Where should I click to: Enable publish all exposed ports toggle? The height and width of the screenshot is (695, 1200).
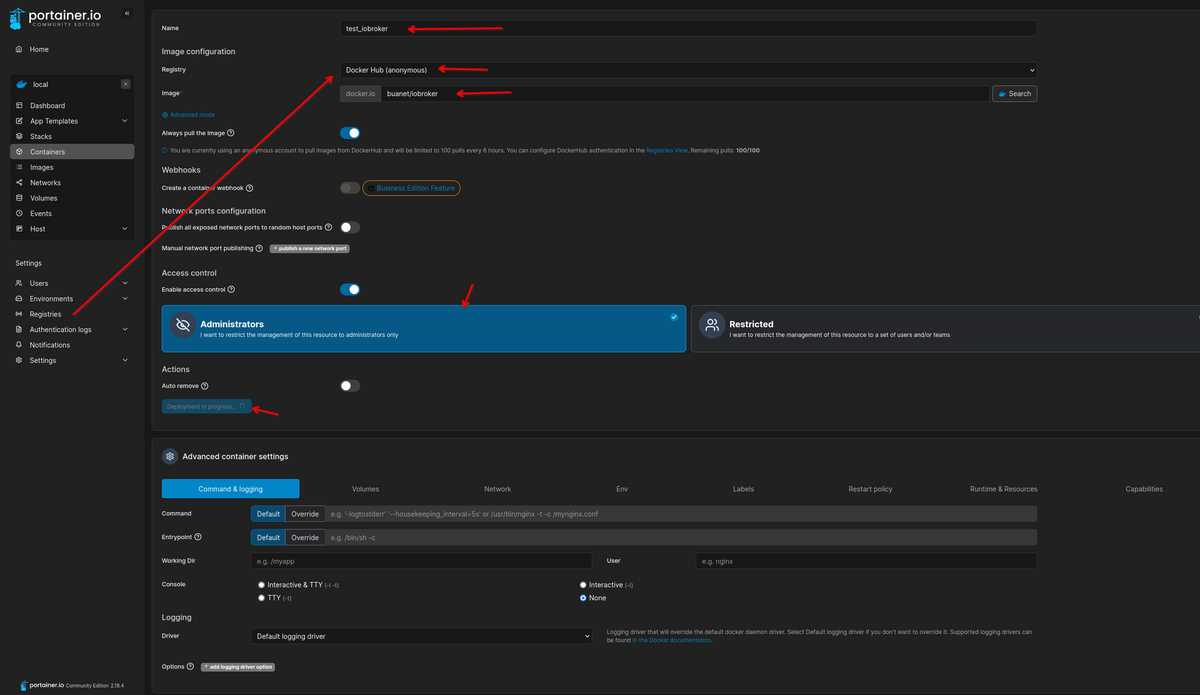[x=350, y=227]
